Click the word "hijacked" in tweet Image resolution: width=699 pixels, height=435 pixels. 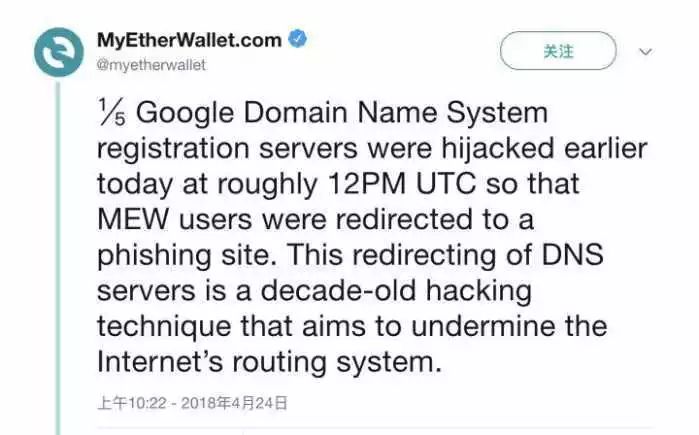[498, 148]
